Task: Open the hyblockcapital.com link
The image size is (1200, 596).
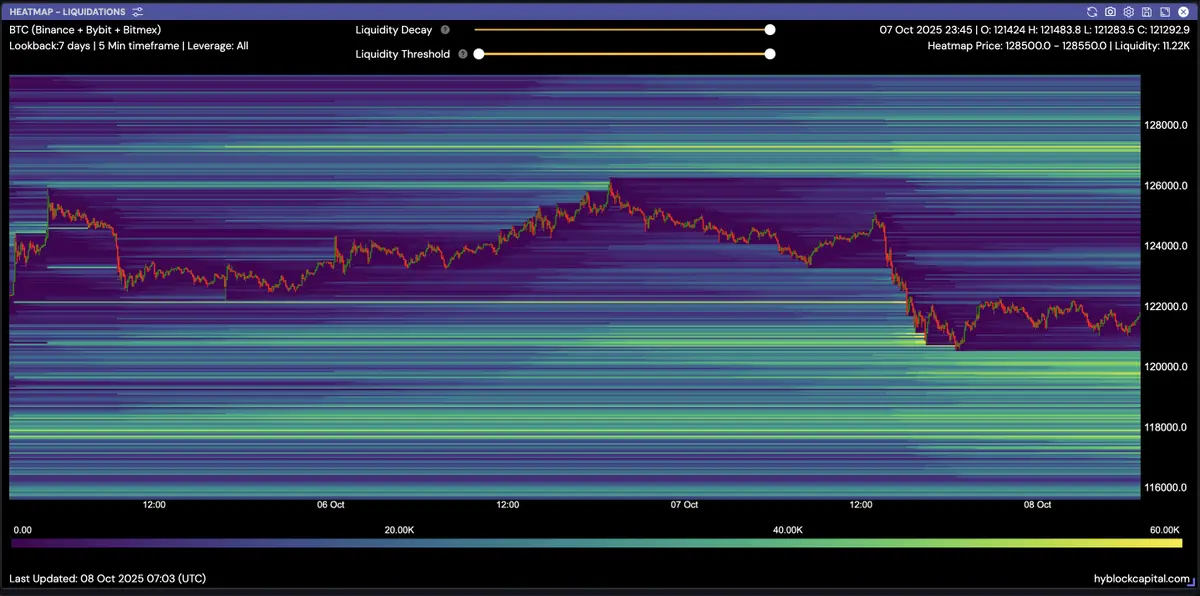Action: coord(1142,579)
